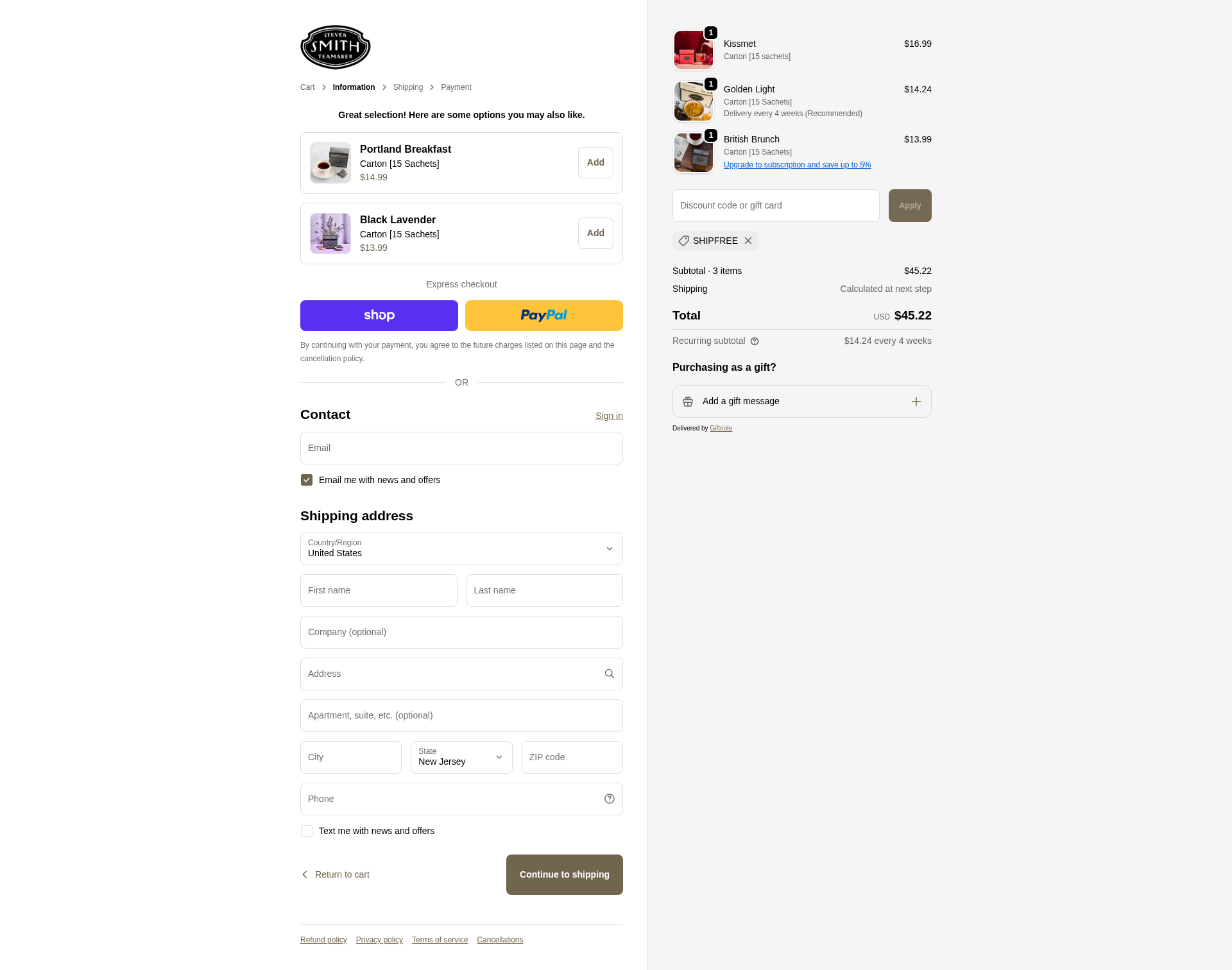Click the Discount code or gift card field
Viewport: 1232px width, 970px height.
776,205
